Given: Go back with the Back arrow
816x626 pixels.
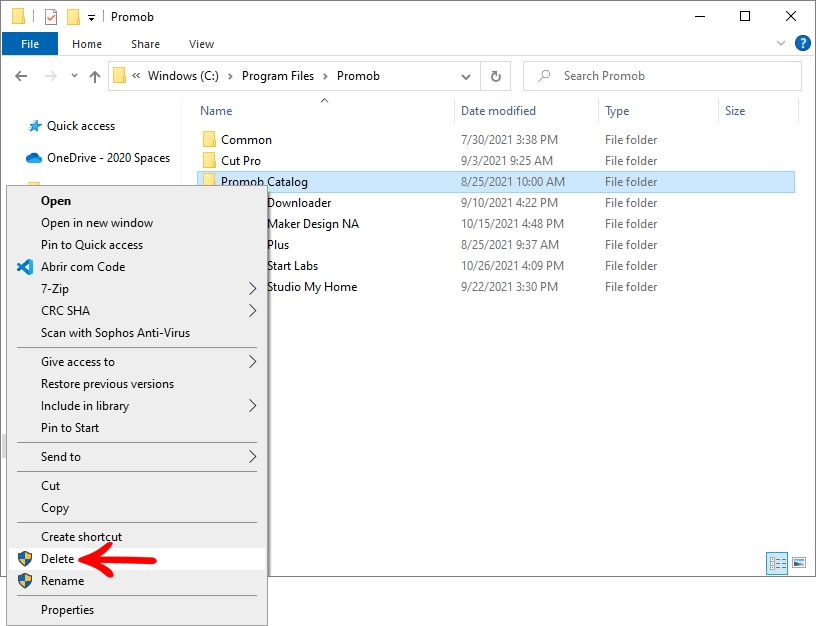Looking at the screenshot, I should click(21, 76).
